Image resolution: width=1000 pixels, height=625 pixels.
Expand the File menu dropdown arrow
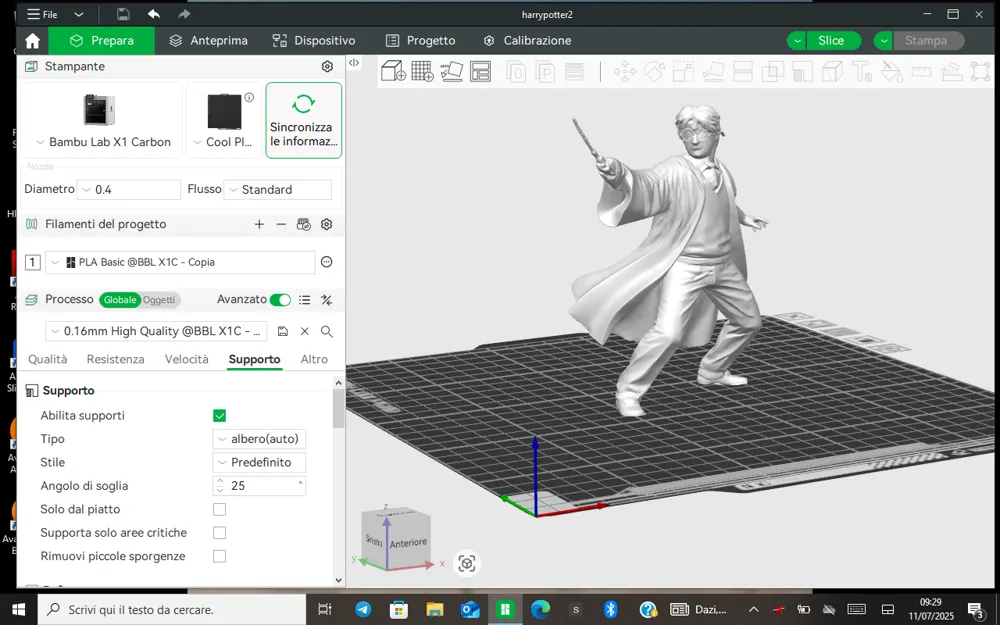78,14
